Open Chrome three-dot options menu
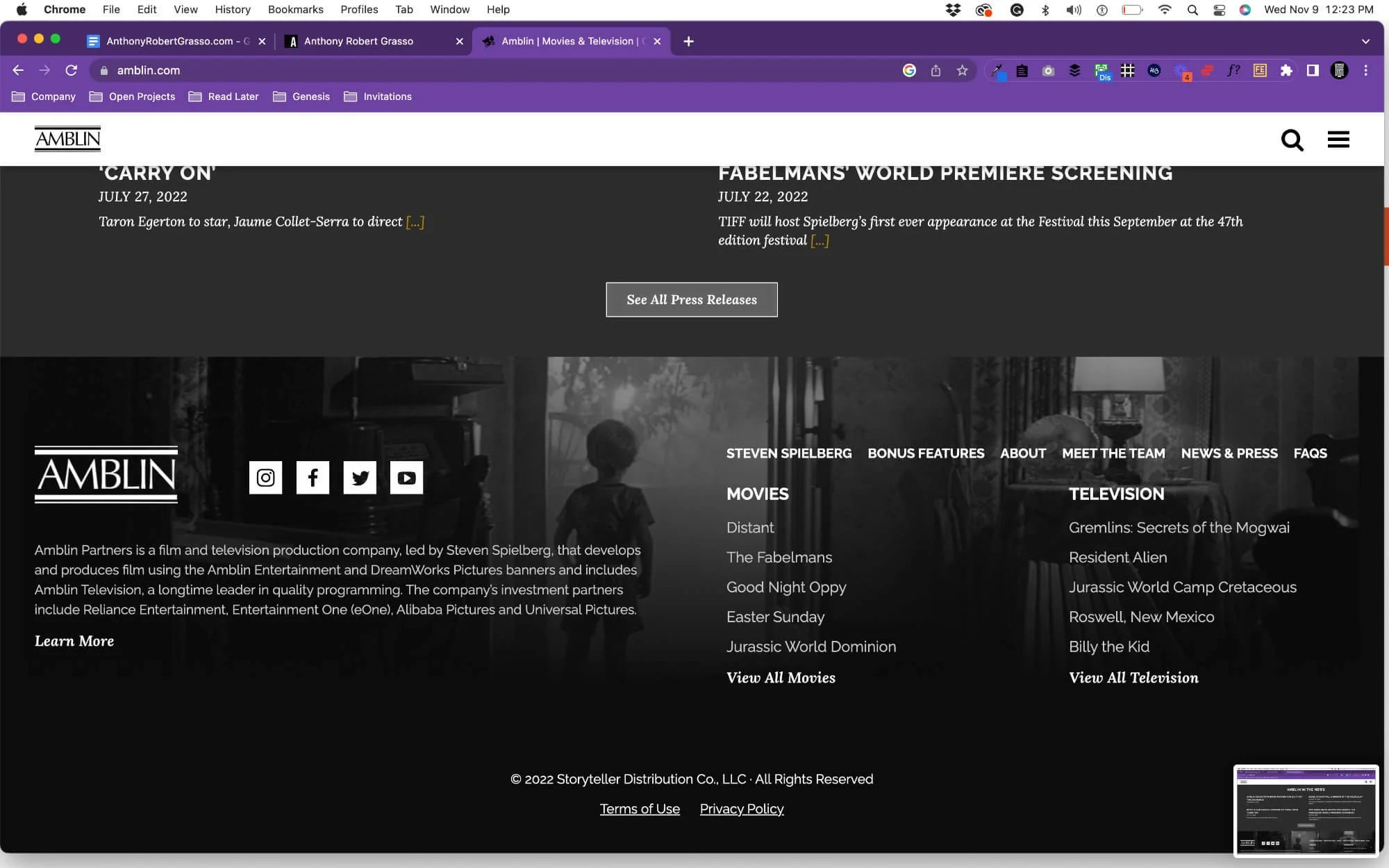This screenshot has width=1389, height=868. [1365, 70]
